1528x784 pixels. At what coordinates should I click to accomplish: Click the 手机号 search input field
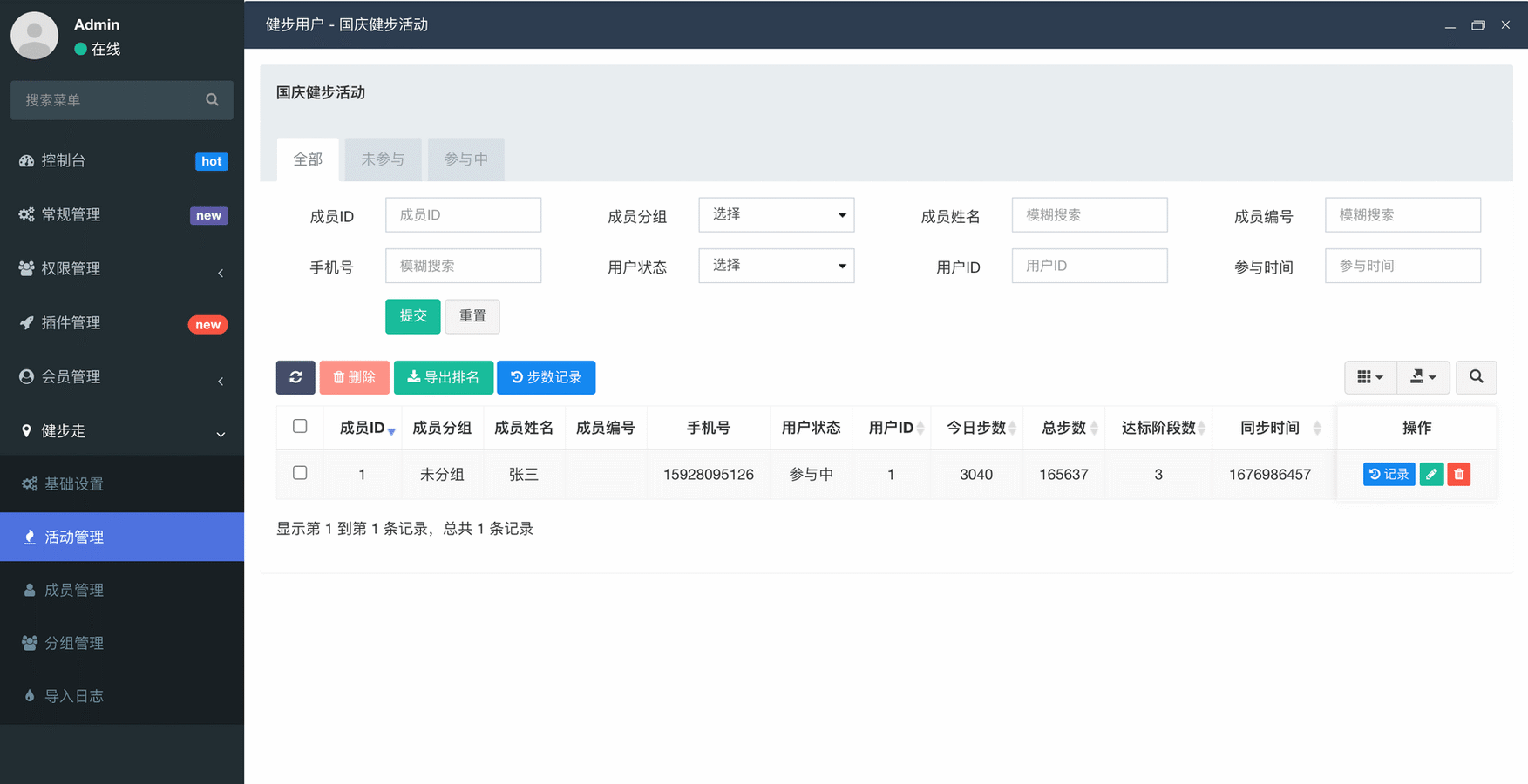click(x=463, y=266)
